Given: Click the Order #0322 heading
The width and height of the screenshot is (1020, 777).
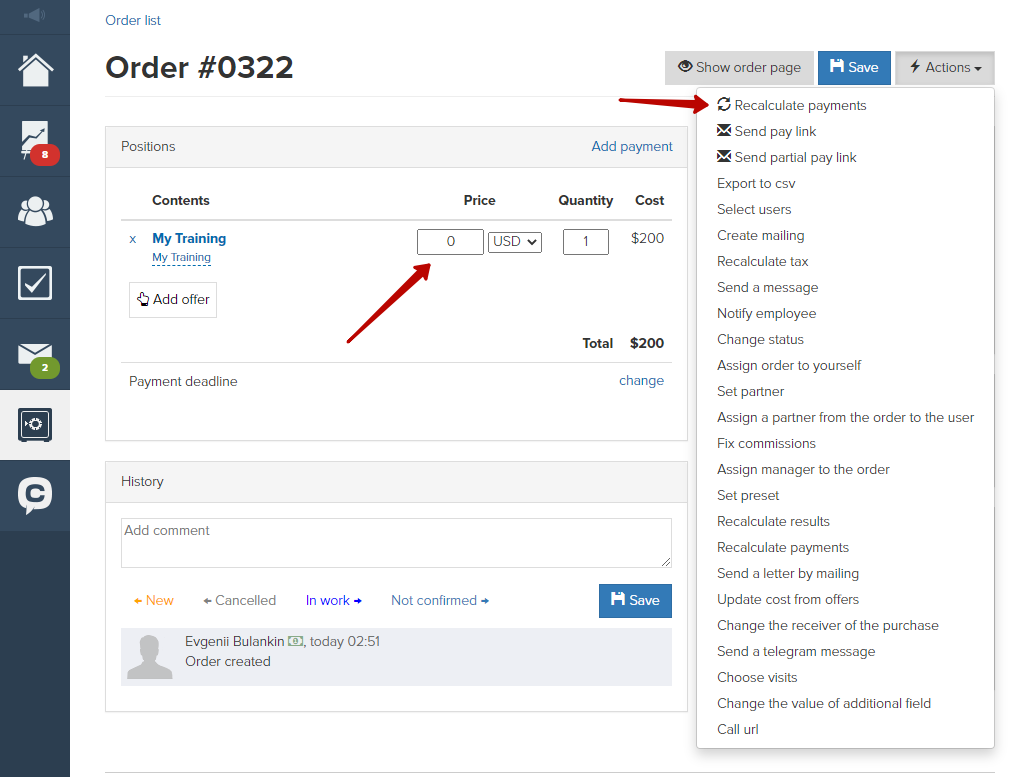Looking at the screenshot, I should coord(199,68).
